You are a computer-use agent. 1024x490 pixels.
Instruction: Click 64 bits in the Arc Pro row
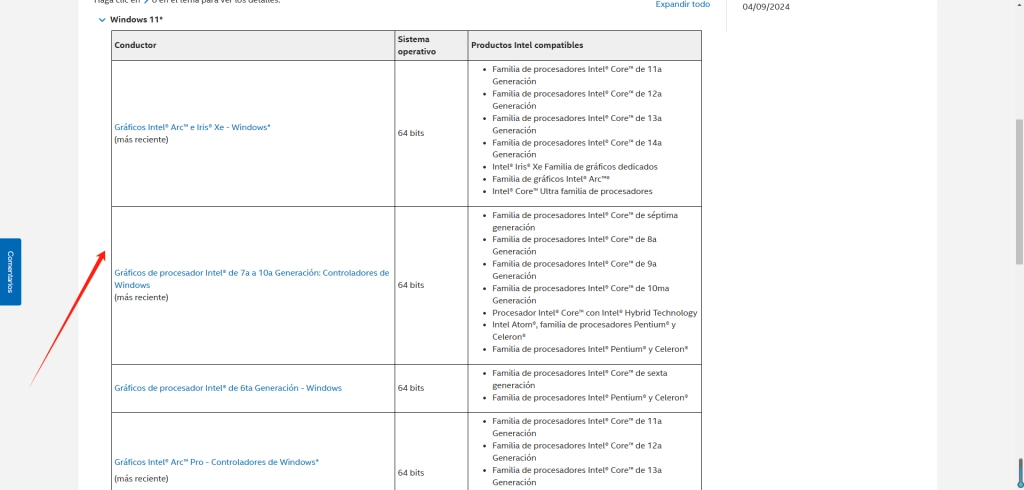[411, 473]
